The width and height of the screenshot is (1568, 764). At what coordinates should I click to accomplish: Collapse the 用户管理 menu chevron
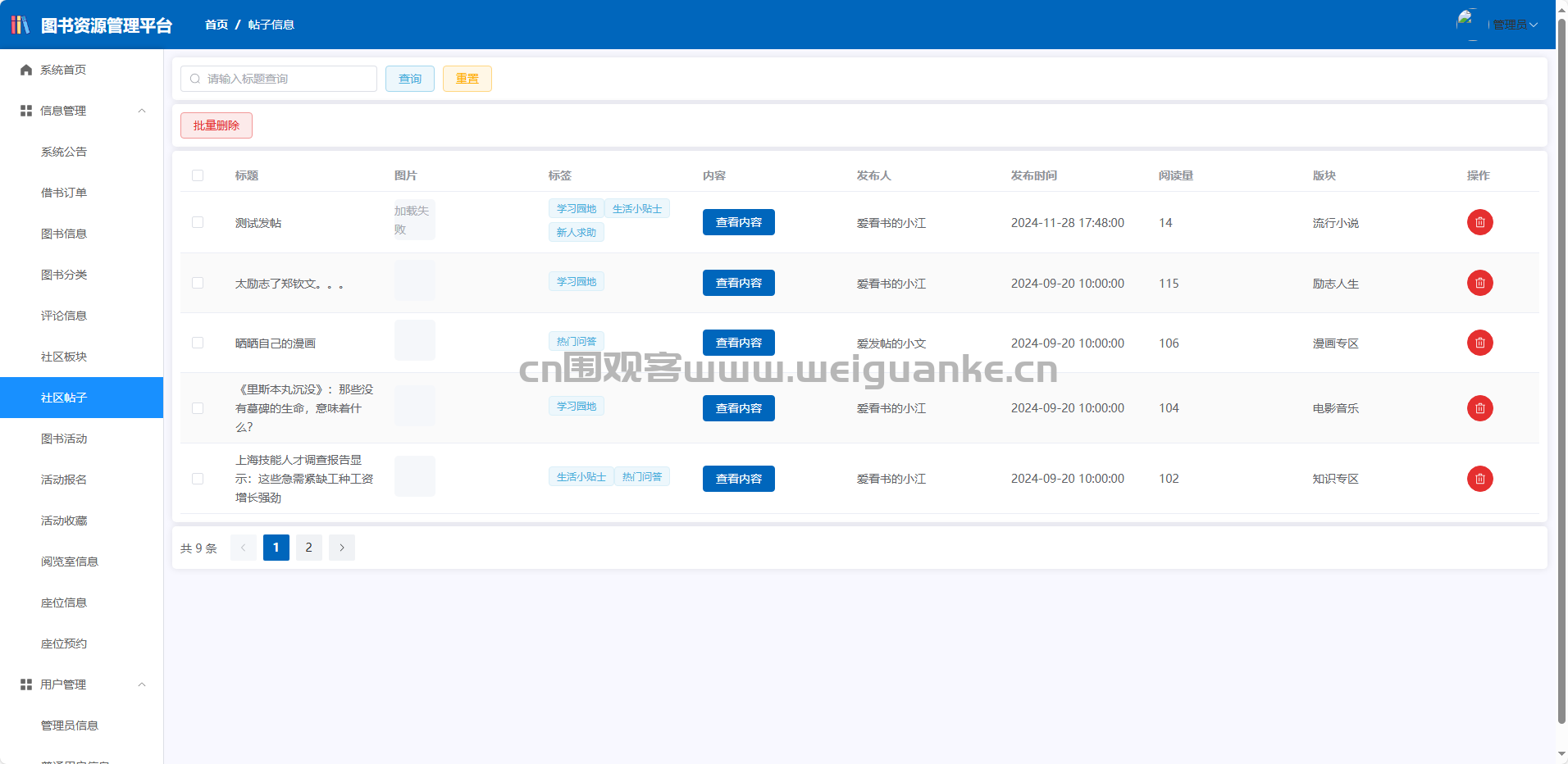pos(142,684)
